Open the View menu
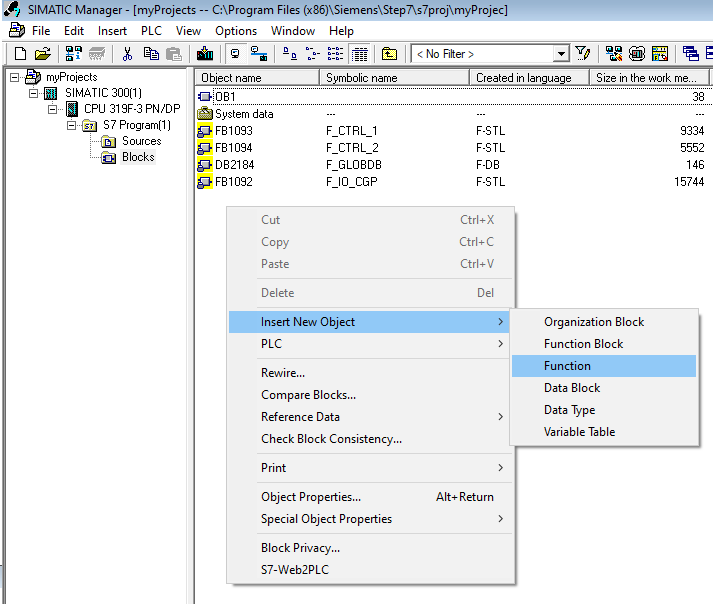713x604 pixels. tap(188, 31)
